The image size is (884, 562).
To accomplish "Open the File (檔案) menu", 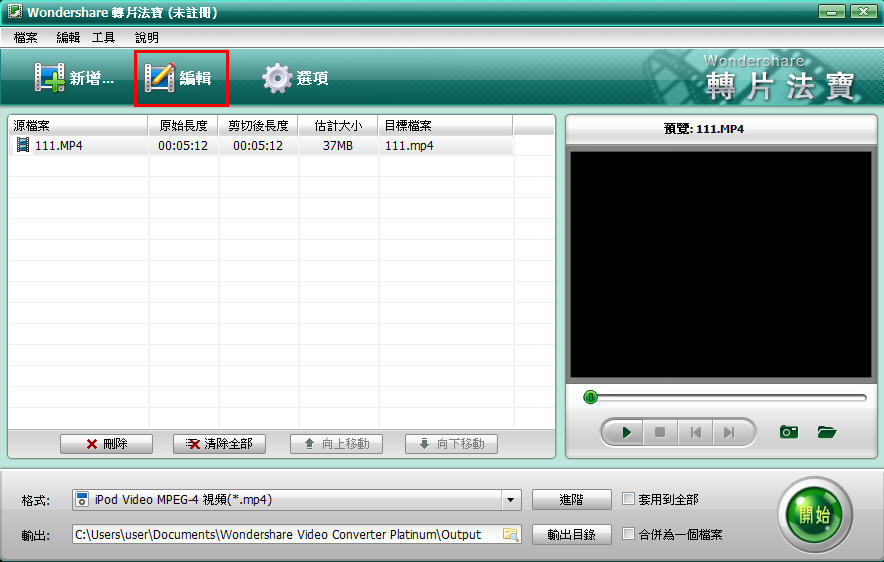I will pyautogui.click(x=26, y=37).
